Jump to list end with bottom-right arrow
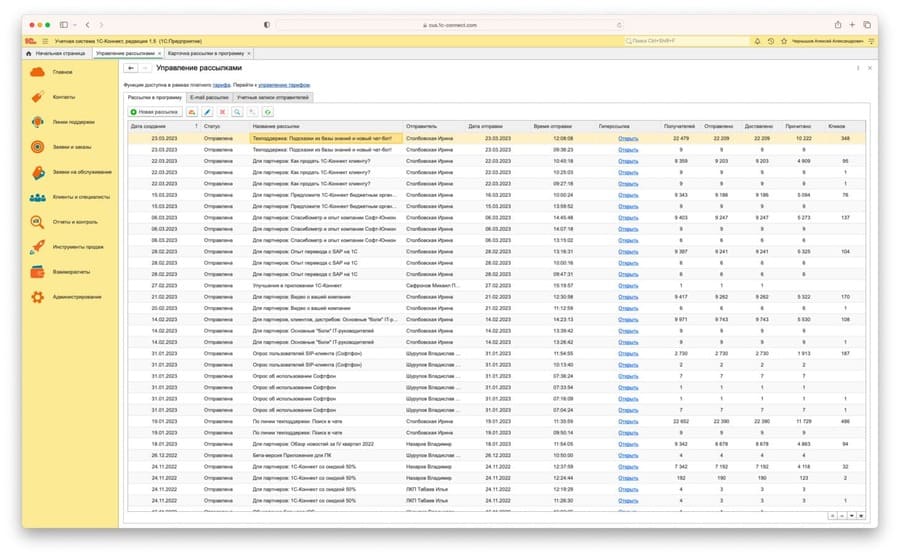 coord(861,516)
